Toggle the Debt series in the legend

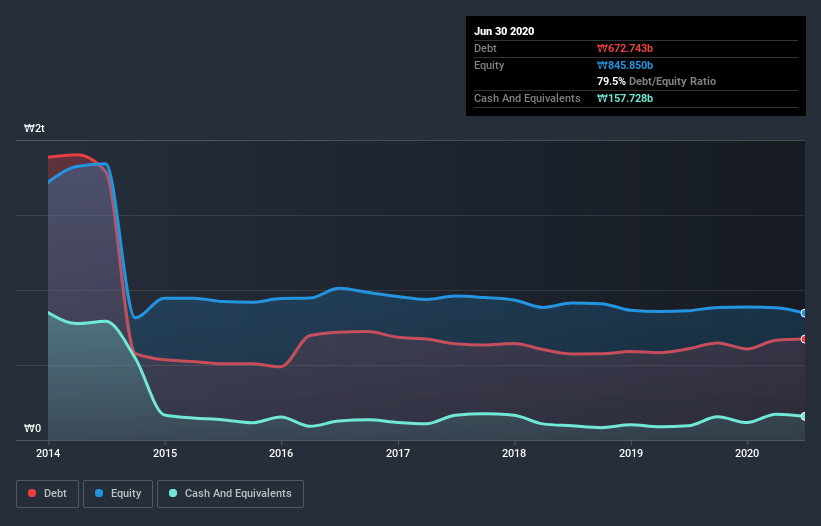point(47,494)
